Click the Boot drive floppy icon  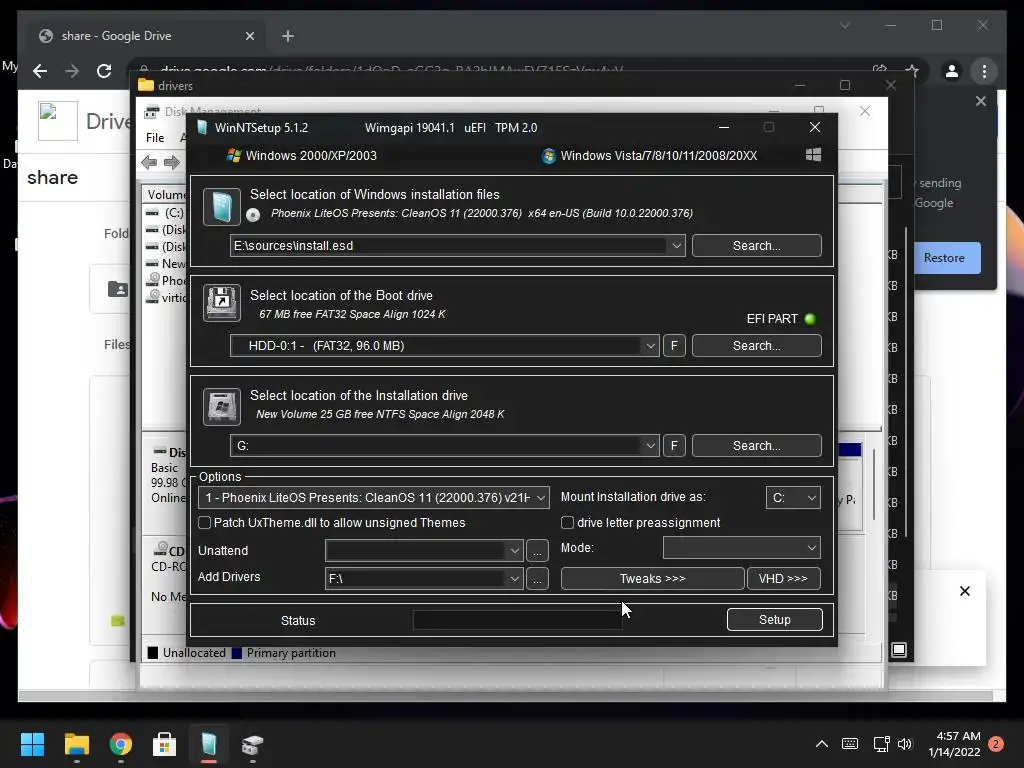pyautogui.click(x=221, y=302)
